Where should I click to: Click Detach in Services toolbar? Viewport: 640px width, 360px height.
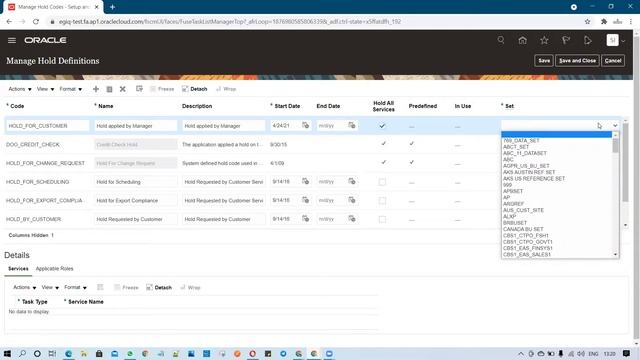click(x=159, y=287)
